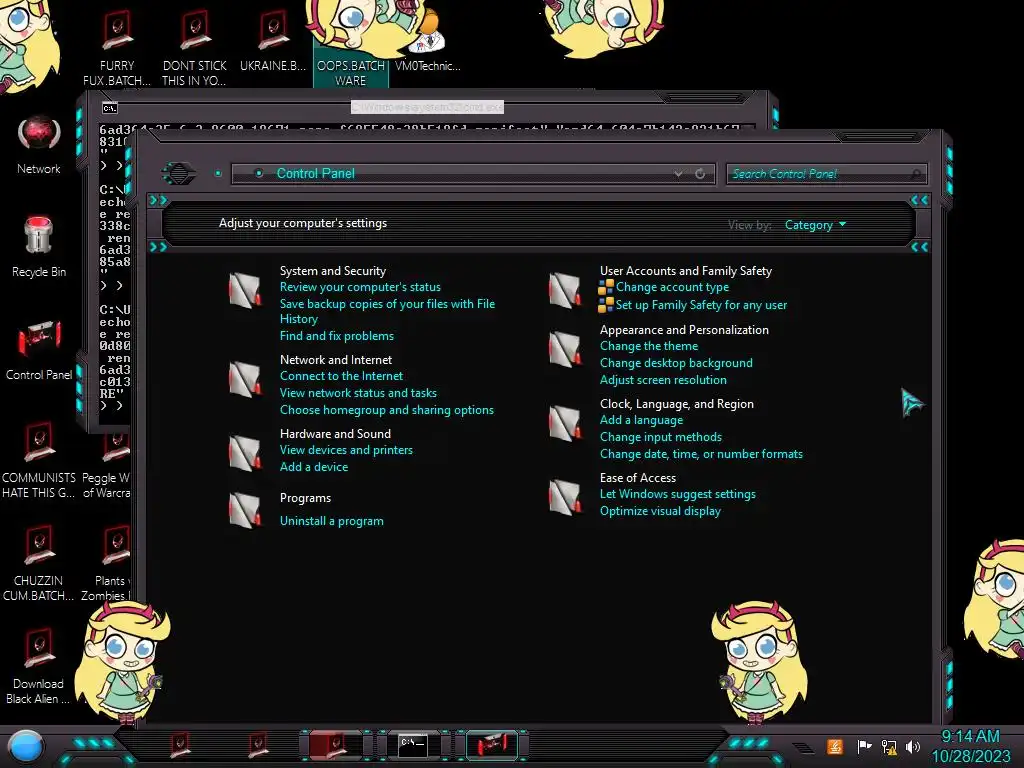Screen dimensions: 1024x768
Task: Click the Control Panel breadcrumb text
Action: pos(315,174)
